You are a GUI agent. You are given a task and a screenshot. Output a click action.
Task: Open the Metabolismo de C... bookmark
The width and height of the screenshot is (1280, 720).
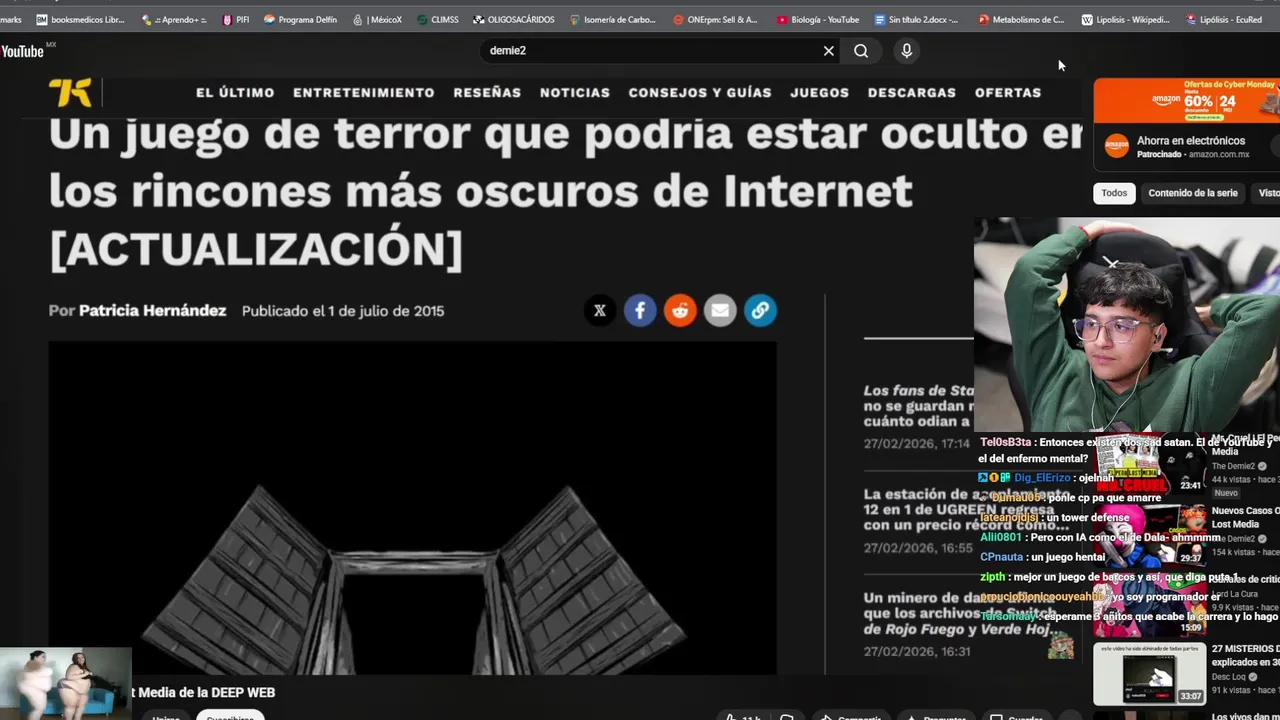[1021, 19]
